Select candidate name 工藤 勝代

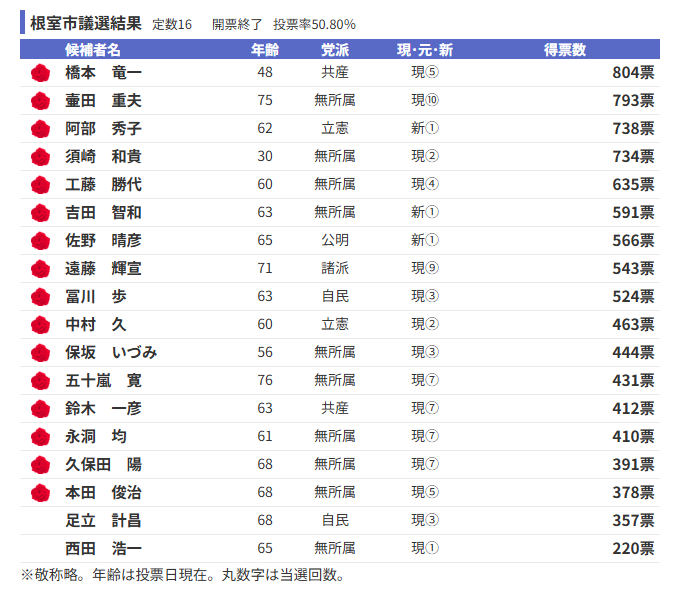103,184
